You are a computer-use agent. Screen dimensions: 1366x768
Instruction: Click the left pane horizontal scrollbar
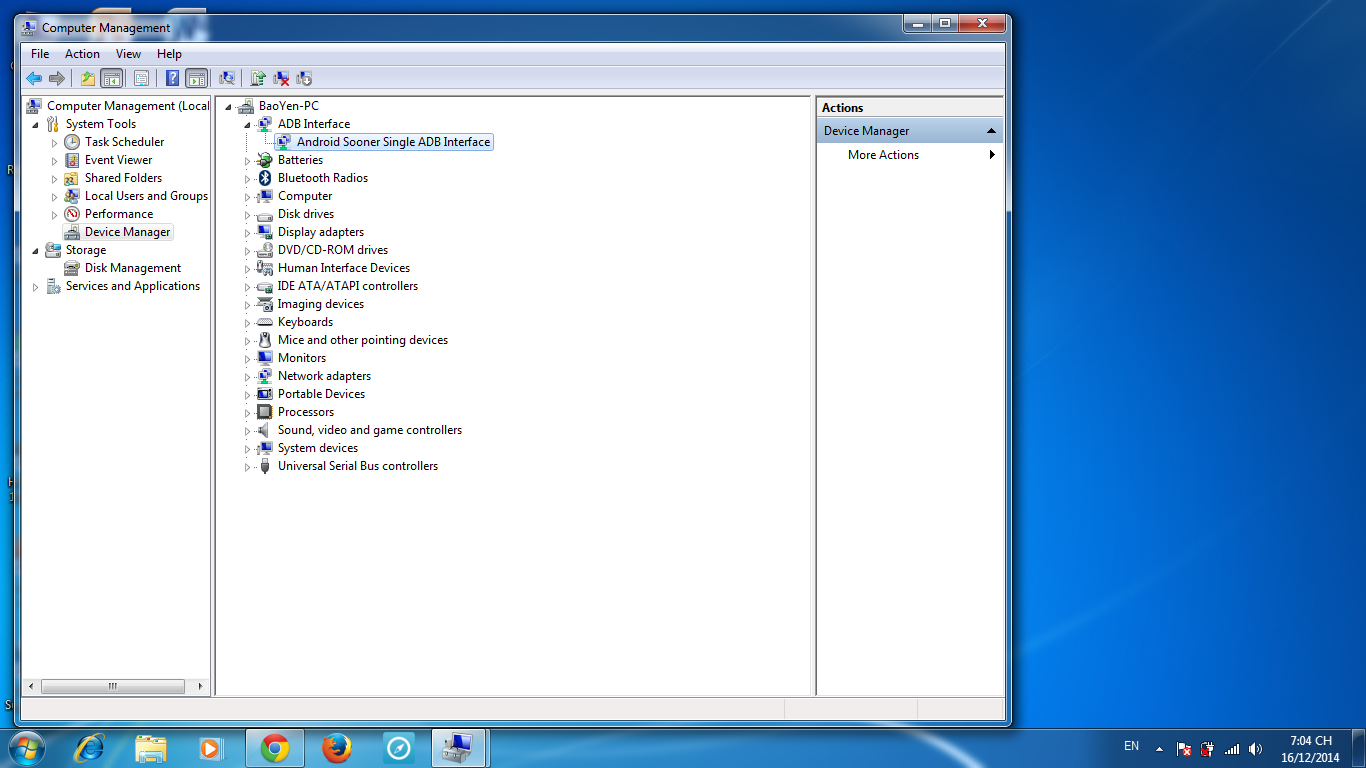point(112,687)
